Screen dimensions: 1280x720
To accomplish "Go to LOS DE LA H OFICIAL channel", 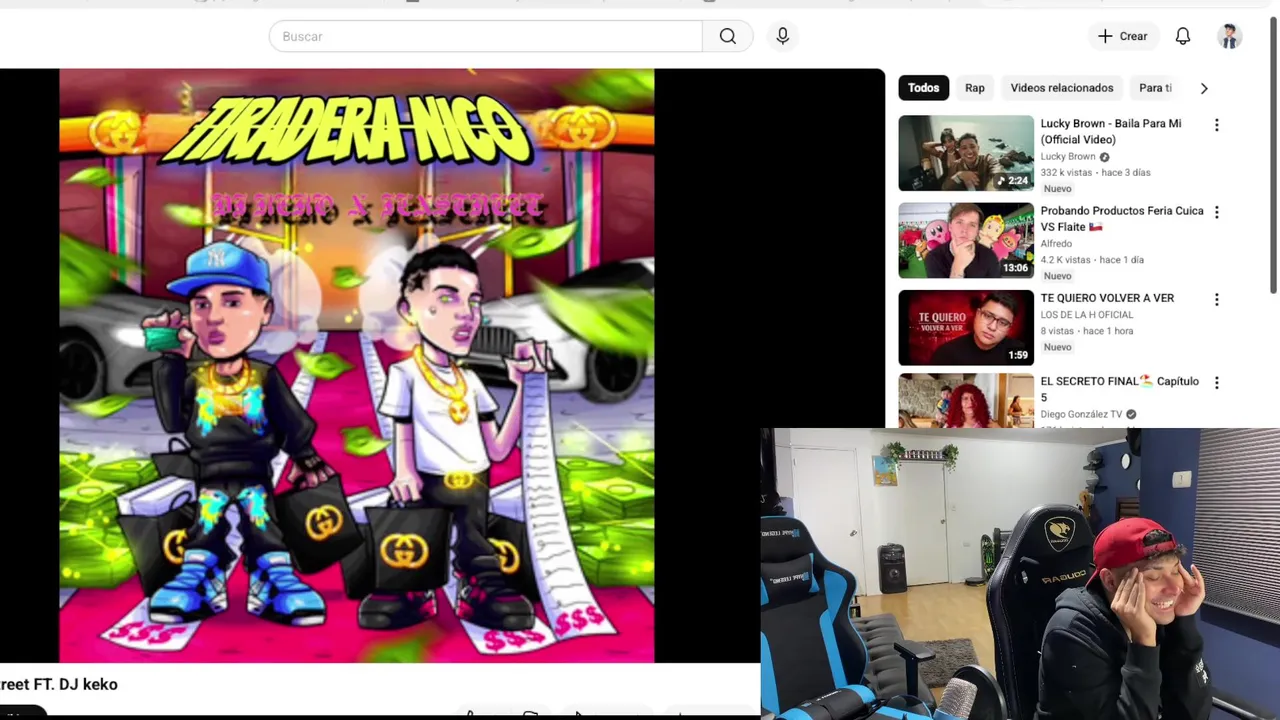I will [x=1087, y=314].
